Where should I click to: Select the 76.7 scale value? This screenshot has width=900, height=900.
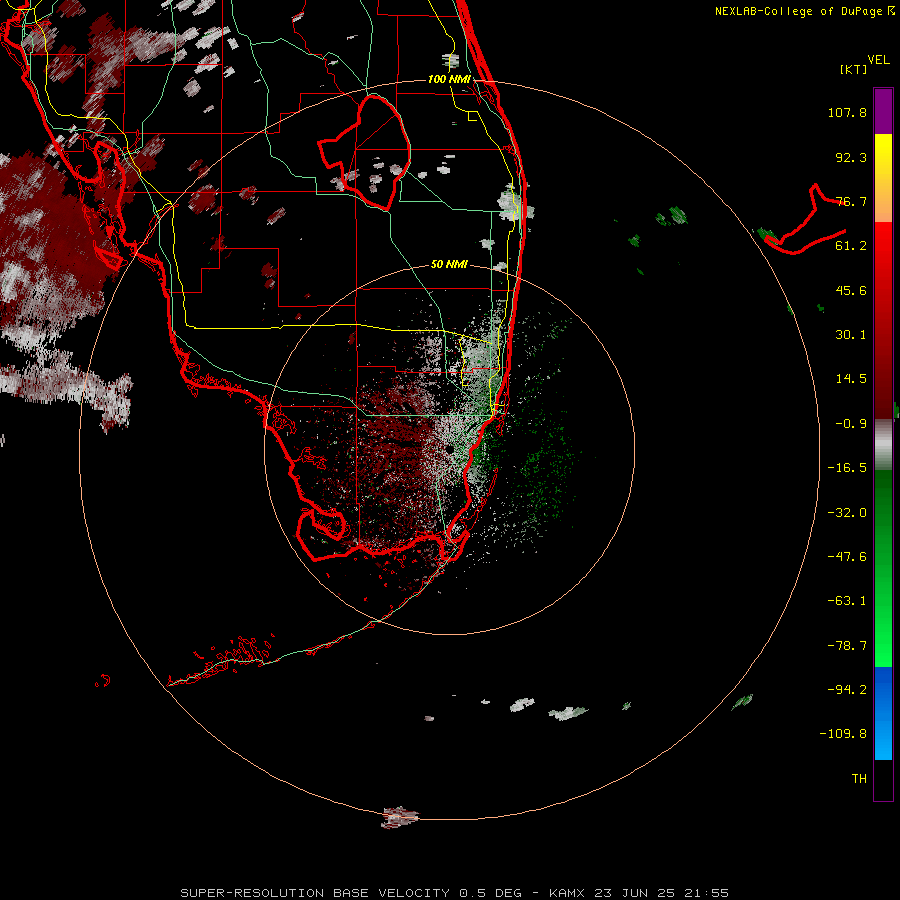click(x=851, y=201)
